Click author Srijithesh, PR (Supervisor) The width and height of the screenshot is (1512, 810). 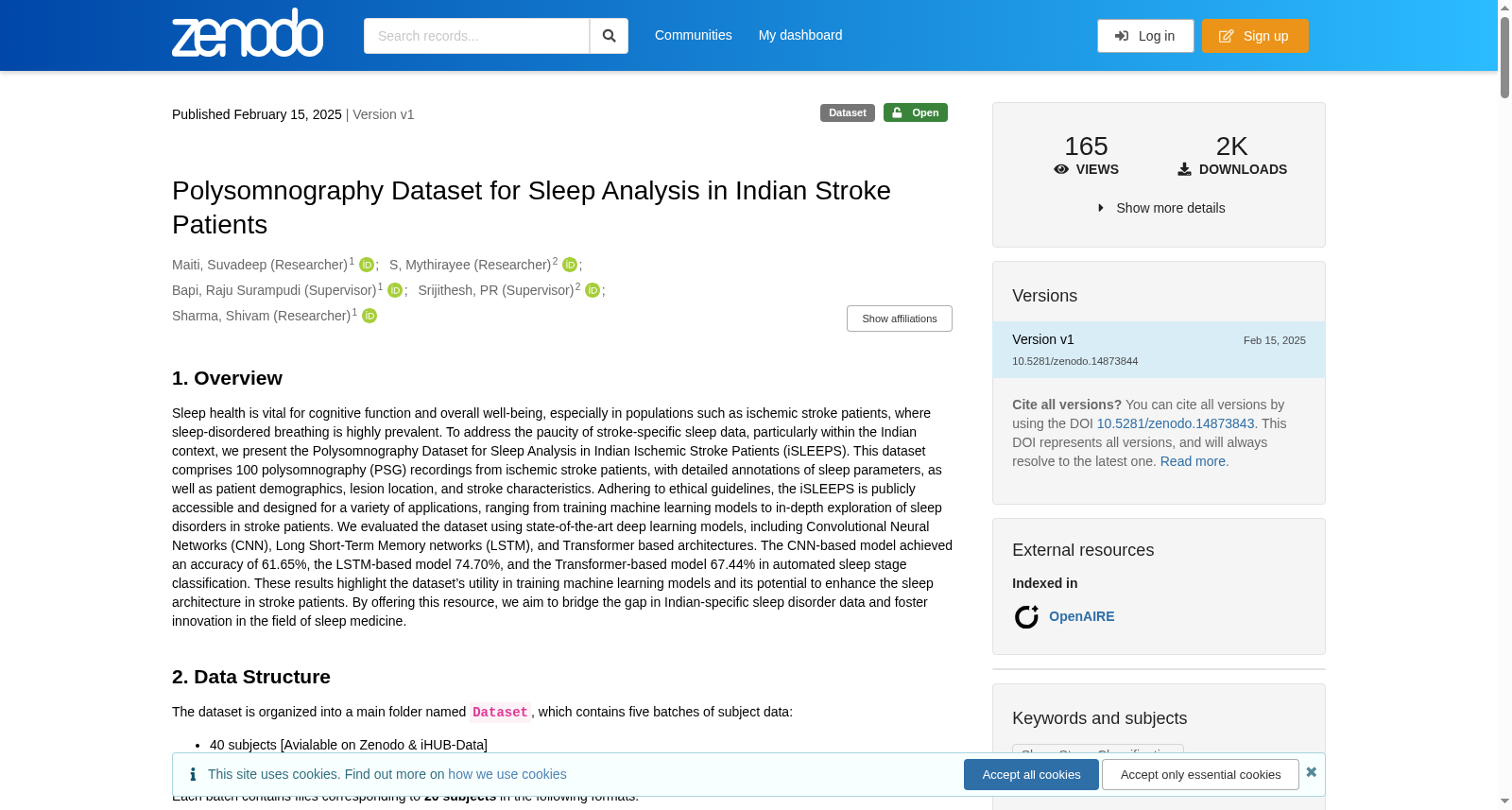[496, 290]
